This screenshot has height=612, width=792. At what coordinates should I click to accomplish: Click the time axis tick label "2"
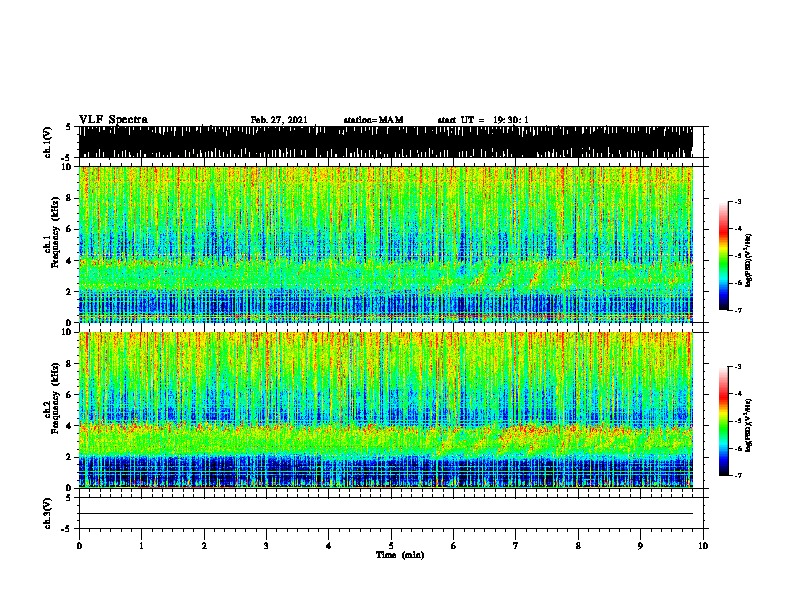(x=204, y=546)
